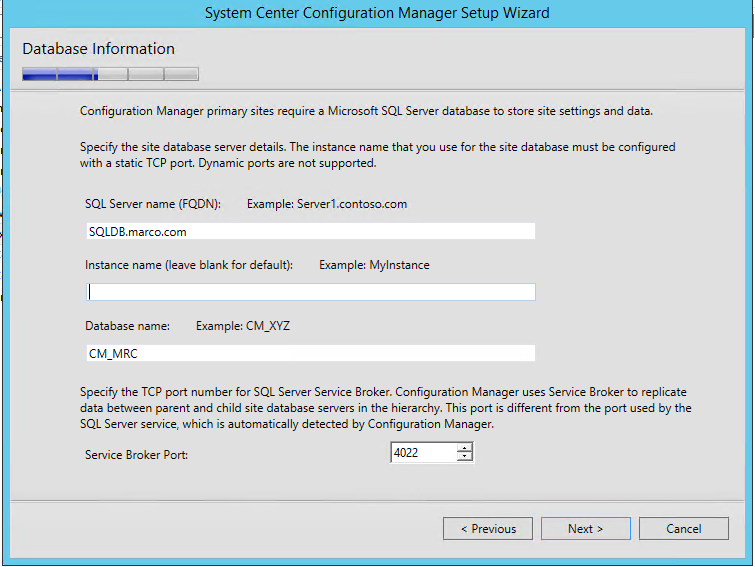Click the 'Dynamic ports are not supported' sentence
The image size is (755, 567).
287,163
